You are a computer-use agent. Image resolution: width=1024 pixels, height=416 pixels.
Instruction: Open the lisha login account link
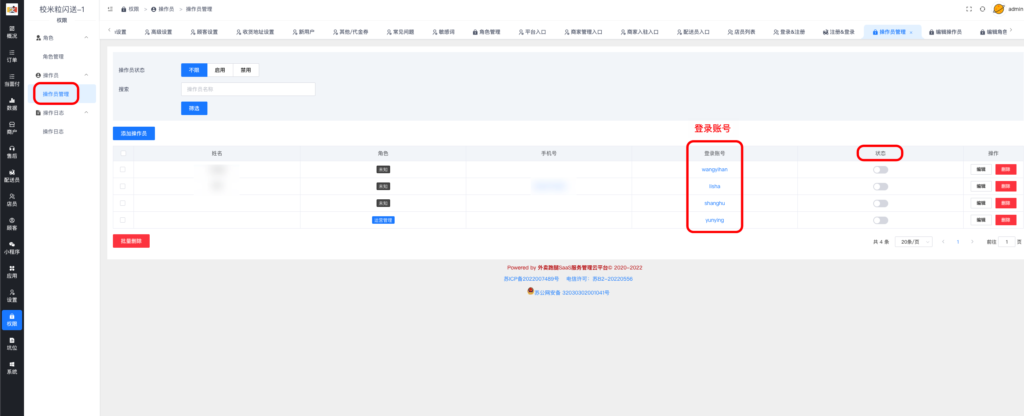pos(714,187)
